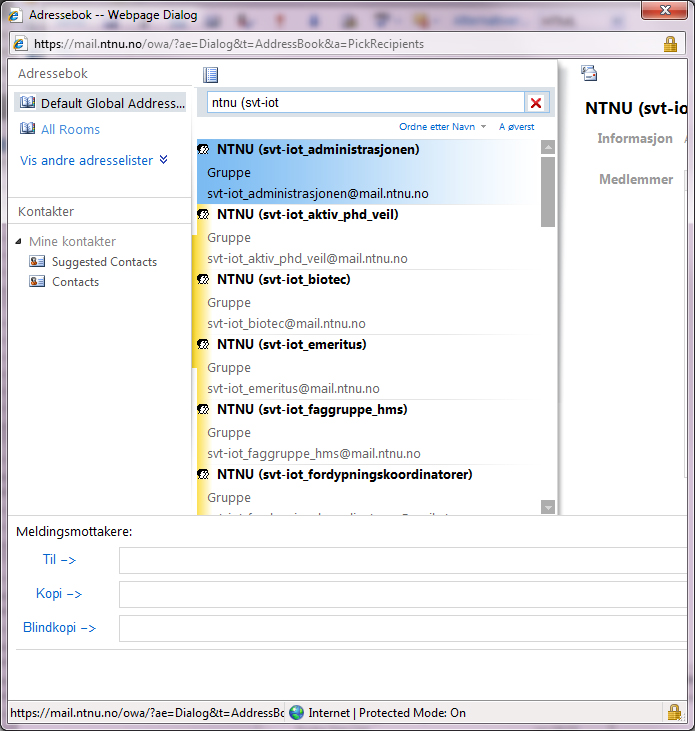Click the book icon of Default Global Address

[28, 102]
